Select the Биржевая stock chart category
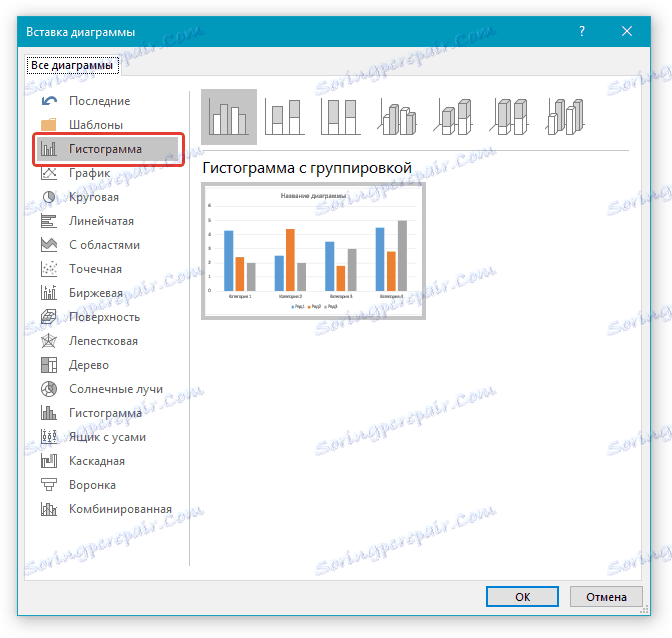 tap(107, 293)
